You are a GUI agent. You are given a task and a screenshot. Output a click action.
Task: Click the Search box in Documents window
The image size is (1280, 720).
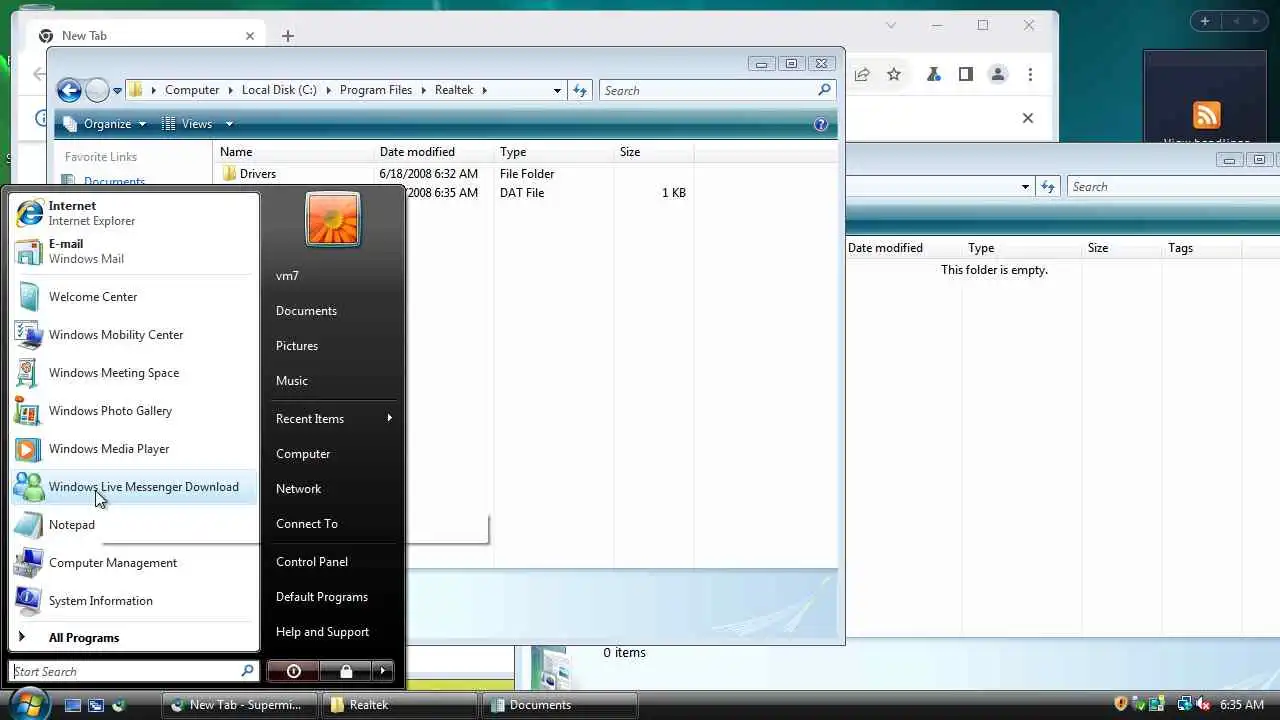pos(1172,187)
